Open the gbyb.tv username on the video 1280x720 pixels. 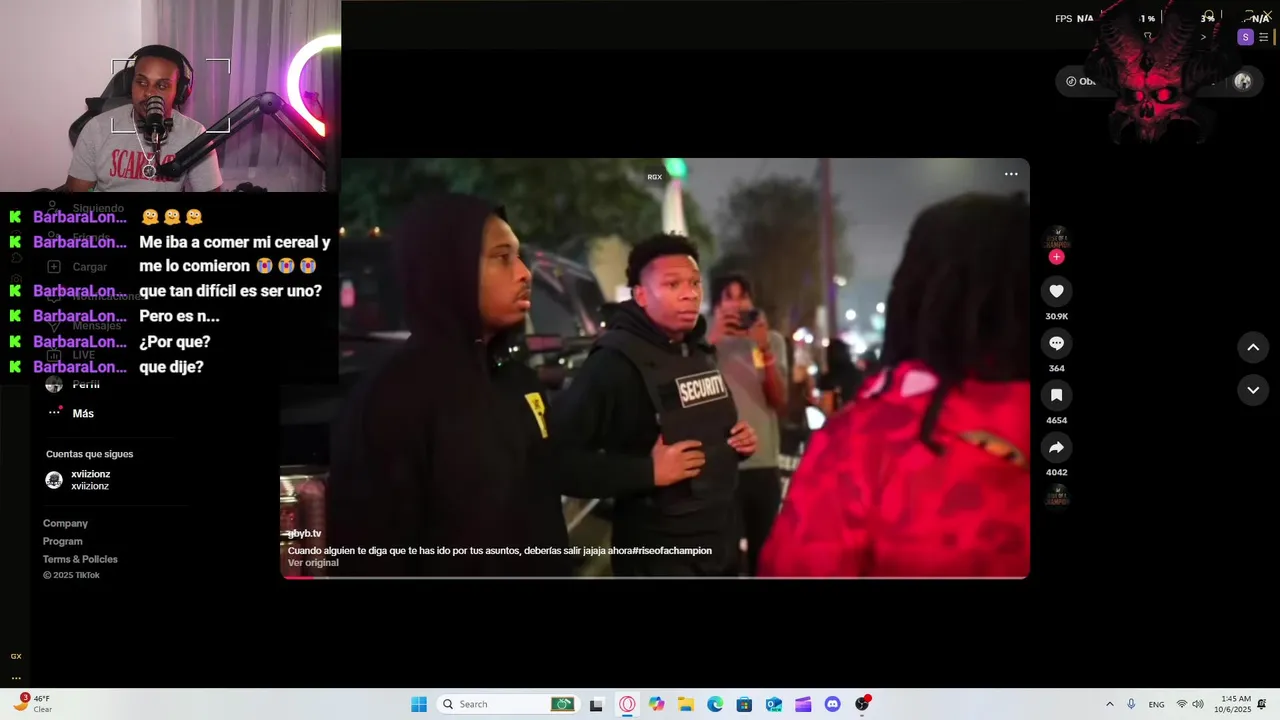pos(305,534)
